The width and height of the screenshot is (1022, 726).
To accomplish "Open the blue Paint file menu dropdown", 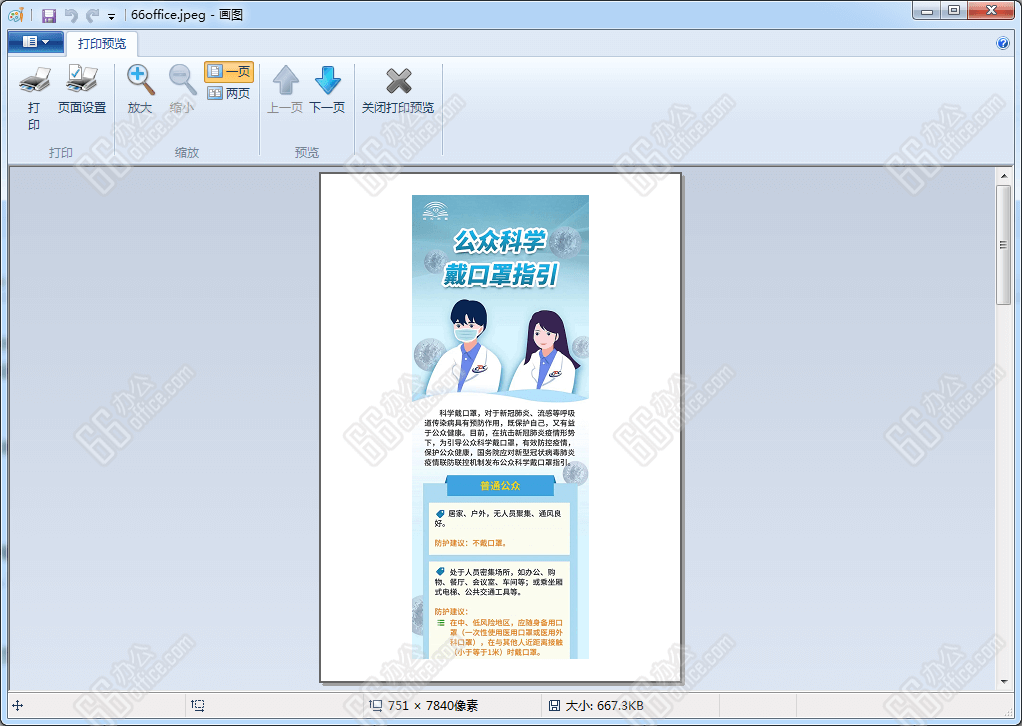I will coord(36,42).
